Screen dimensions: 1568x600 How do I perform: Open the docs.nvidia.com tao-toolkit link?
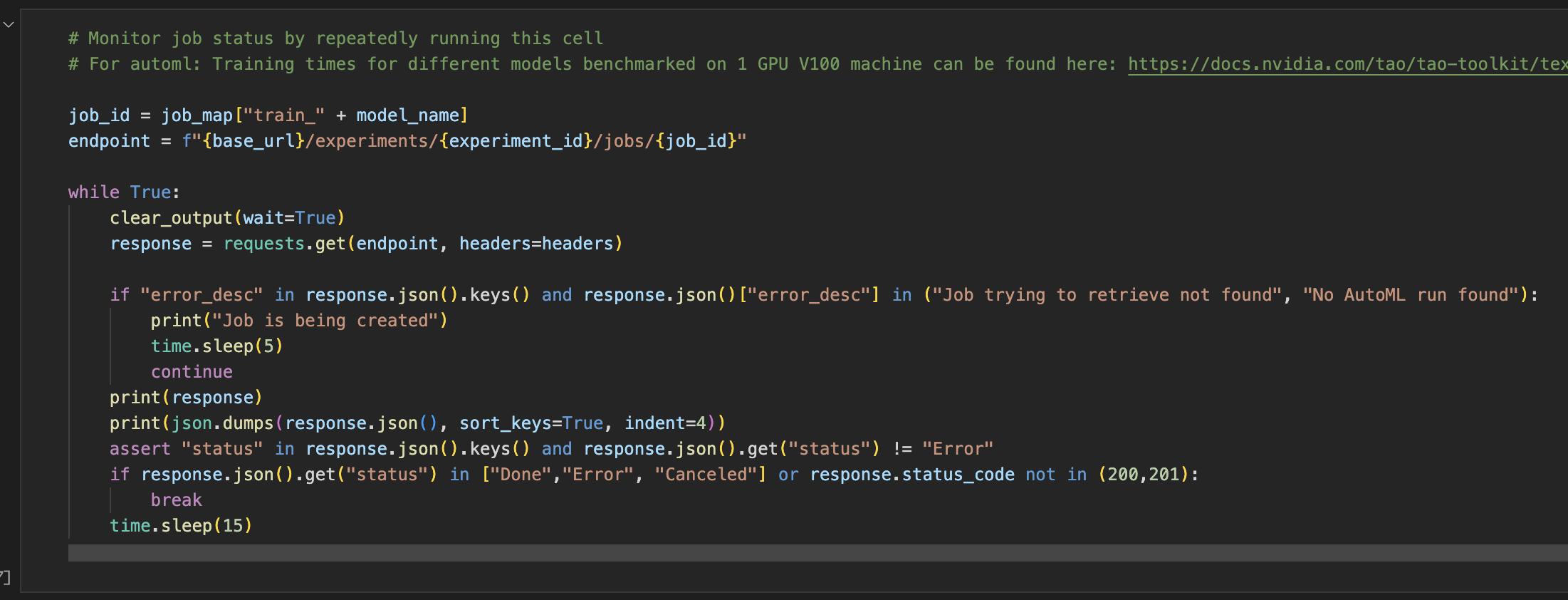click(1347, 64)
